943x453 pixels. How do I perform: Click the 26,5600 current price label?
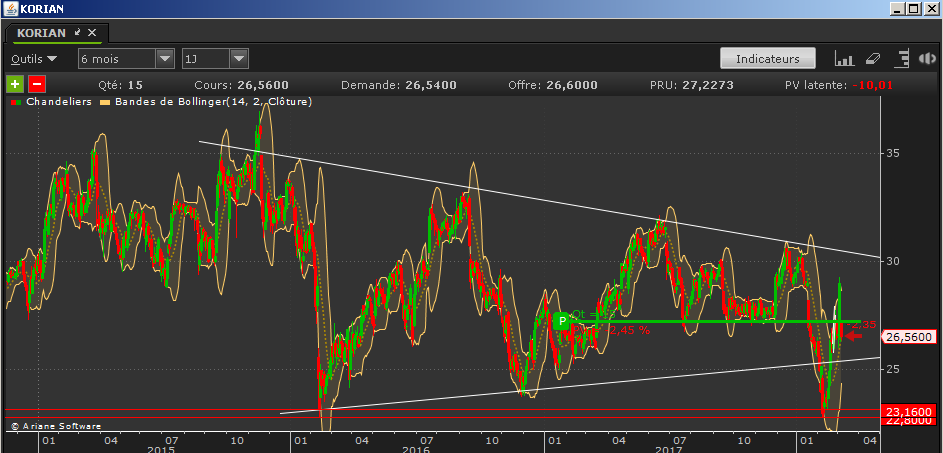point(910,337)
